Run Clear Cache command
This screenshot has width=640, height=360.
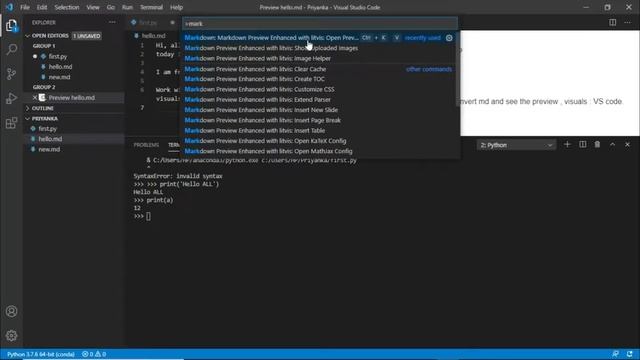(320, 69)
